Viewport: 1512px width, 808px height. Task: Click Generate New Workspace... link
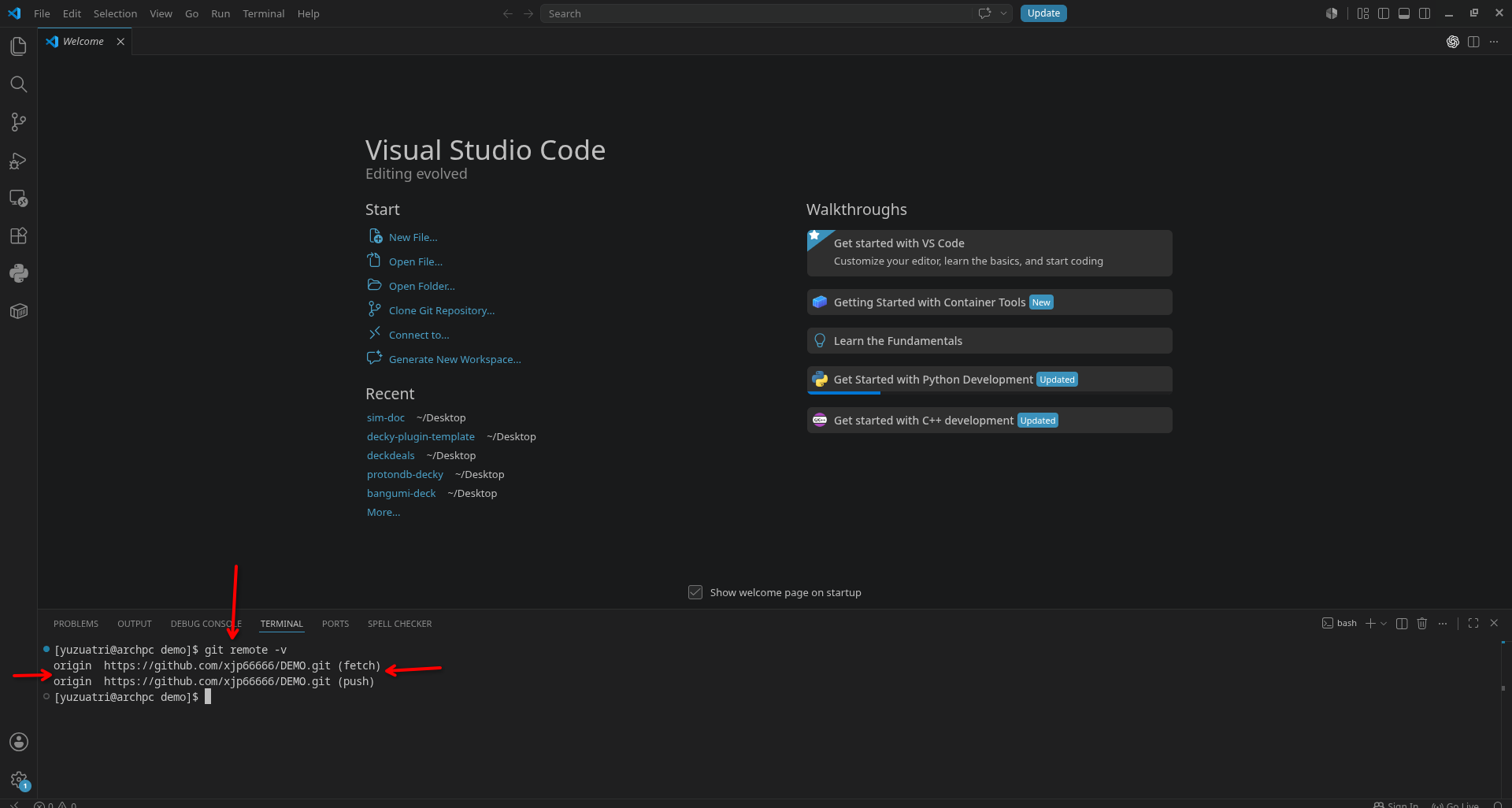click(454, 359)
